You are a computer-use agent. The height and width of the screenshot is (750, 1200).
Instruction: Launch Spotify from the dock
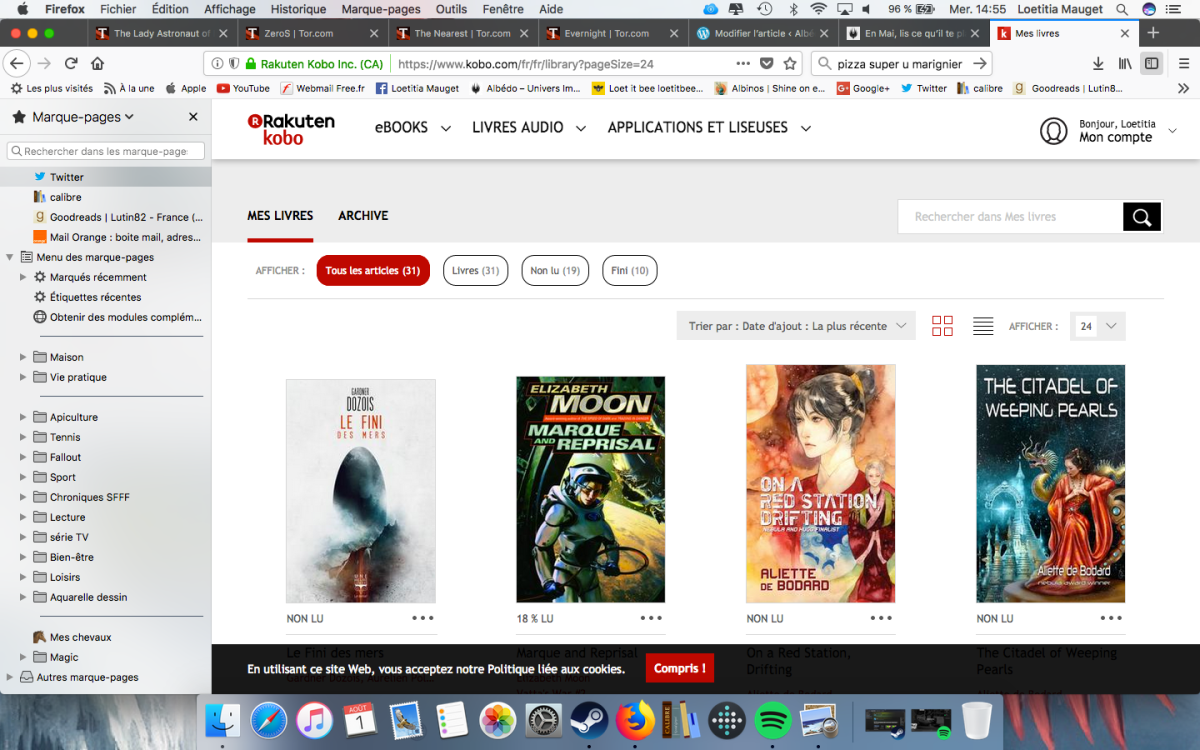(x=771, y=719)
